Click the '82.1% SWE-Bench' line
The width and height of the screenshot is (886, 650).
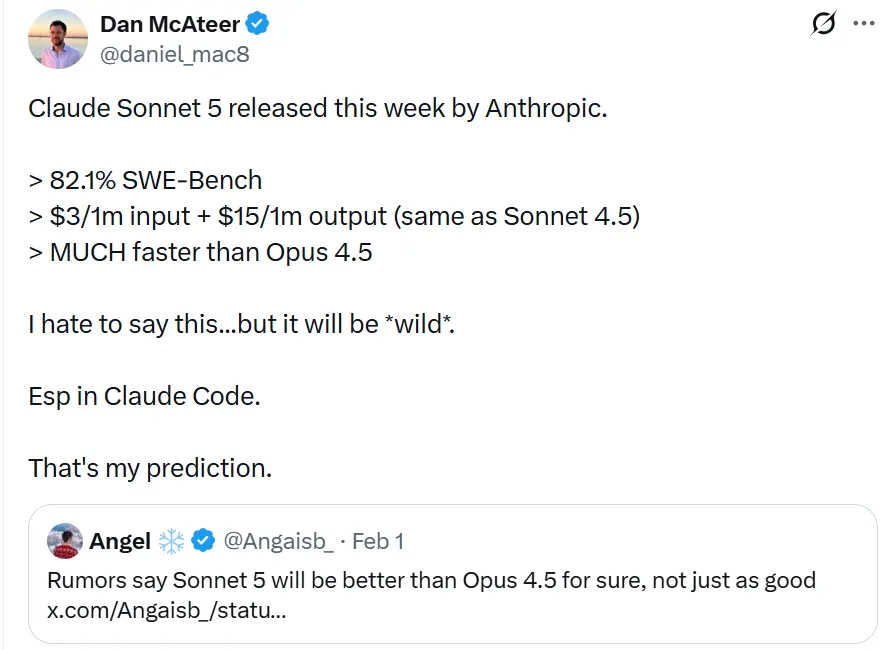pyautogui.click(x=145, y=180)
